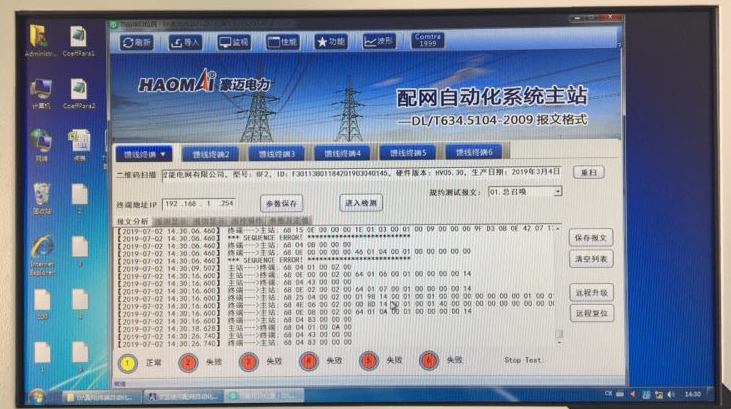
Task: Click the message log vertical scrollbar
Action: (559, 290)
